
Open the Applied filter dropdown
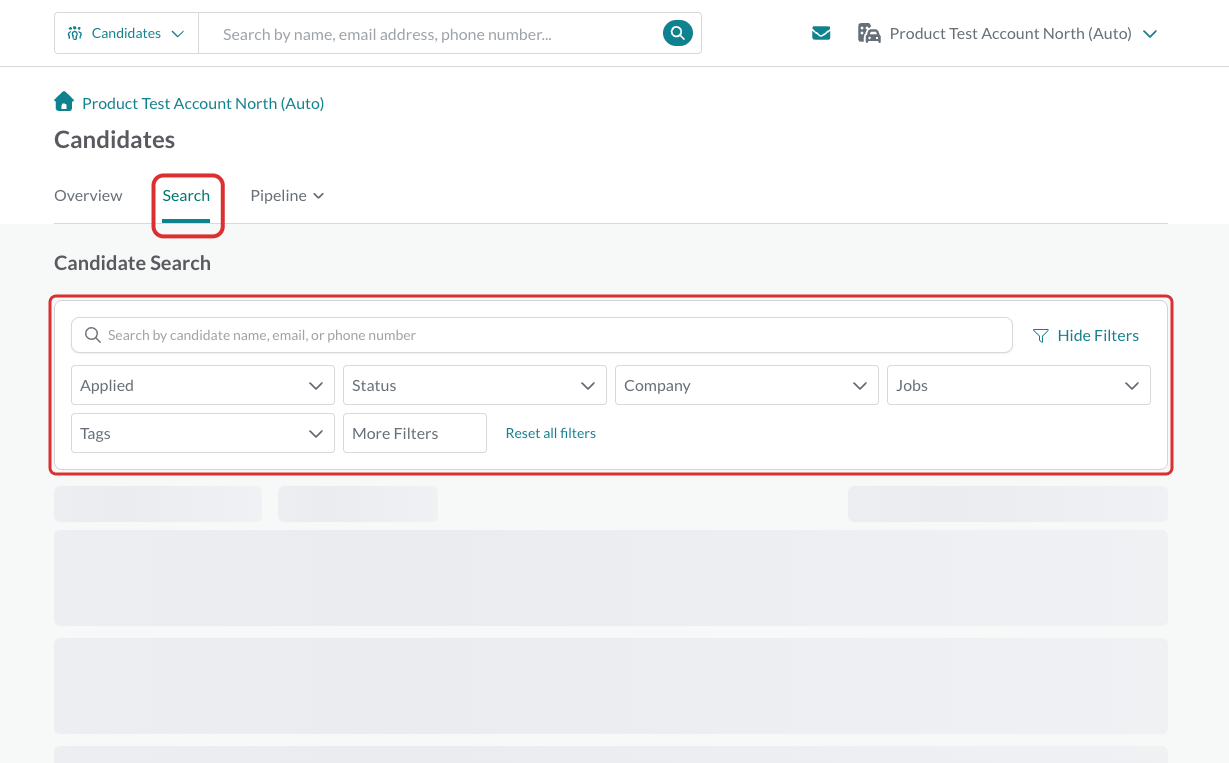(x=203, y=385)
